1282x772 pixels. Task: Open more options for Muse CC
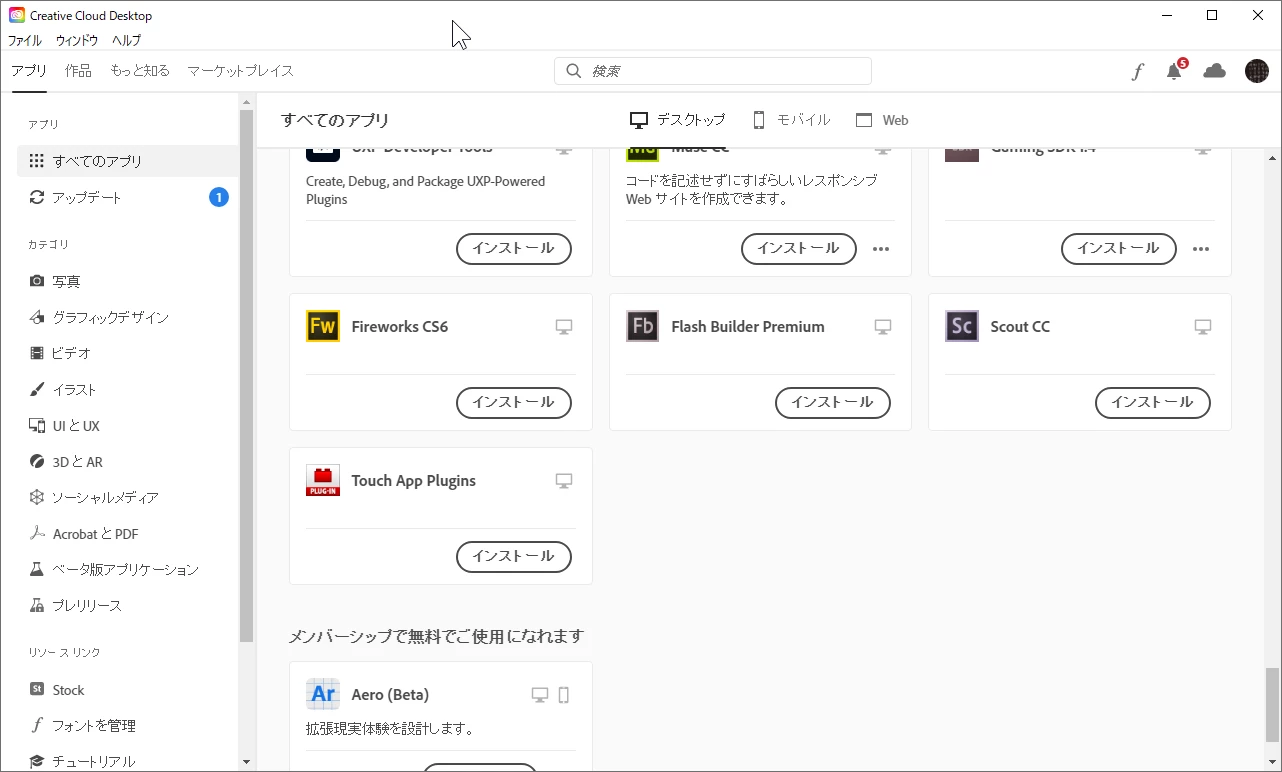(881, 249)
